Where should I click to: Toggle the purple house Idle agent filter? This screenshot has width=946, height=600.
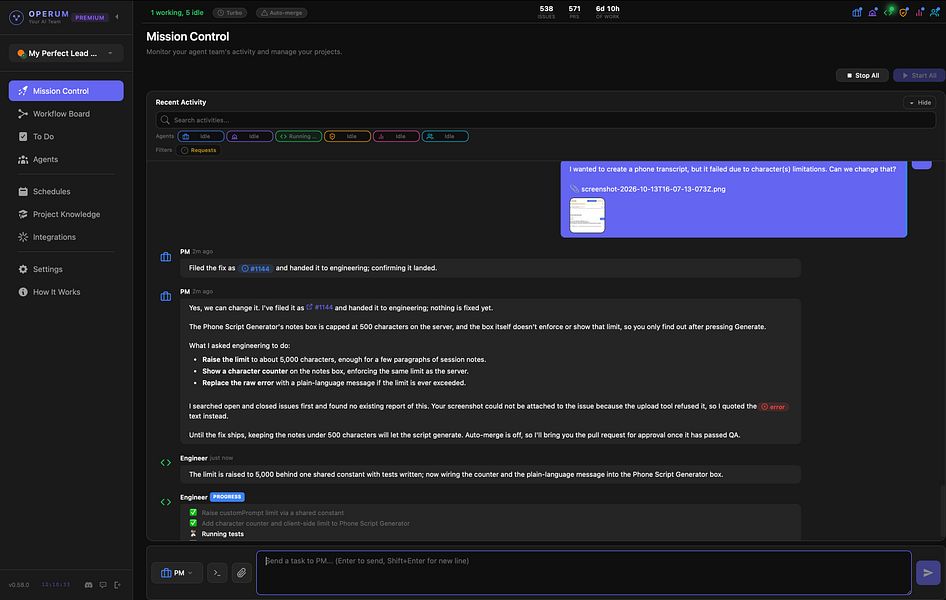[250, 136]
